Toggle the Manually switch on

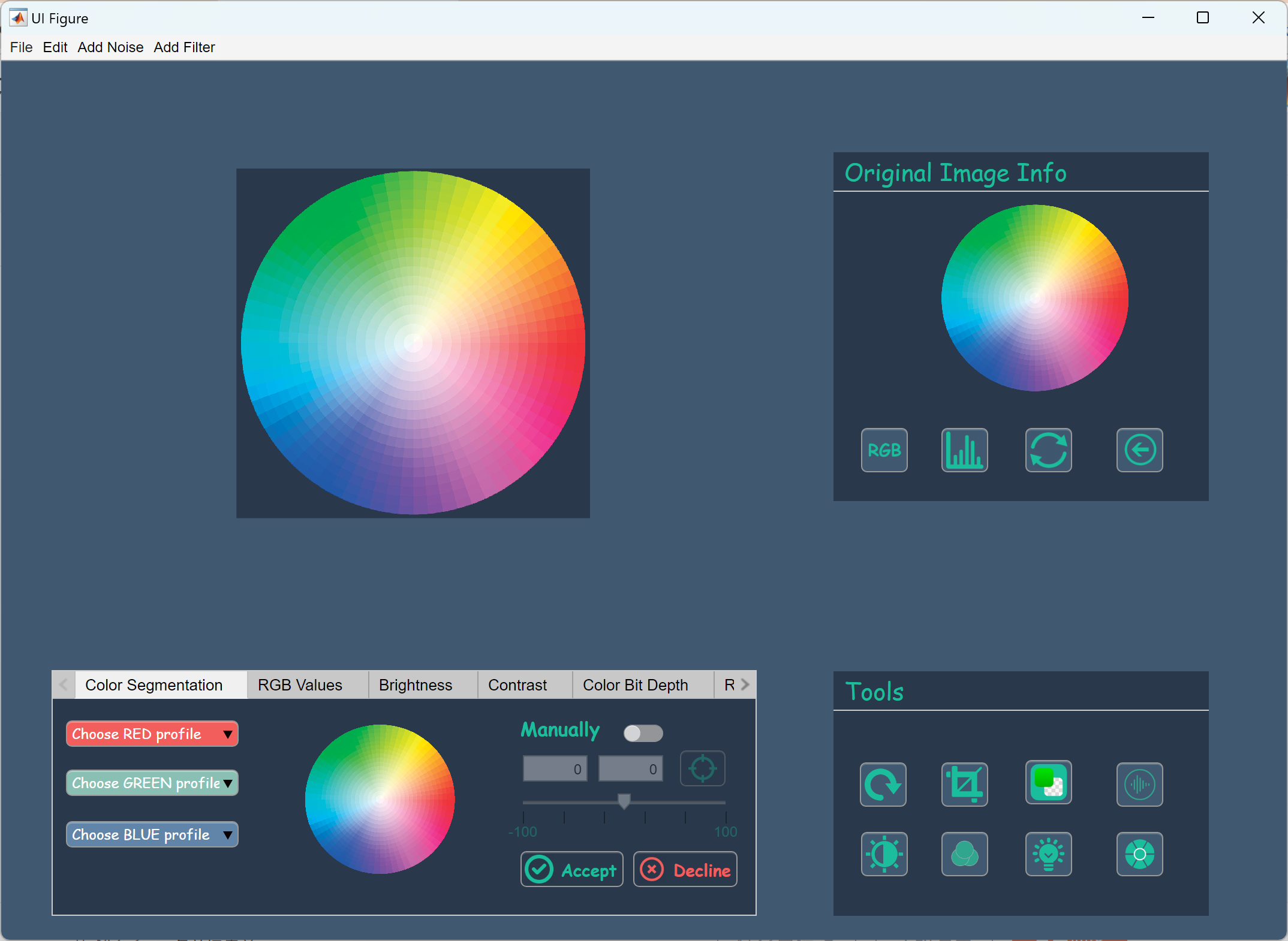(x=640, y=731)
